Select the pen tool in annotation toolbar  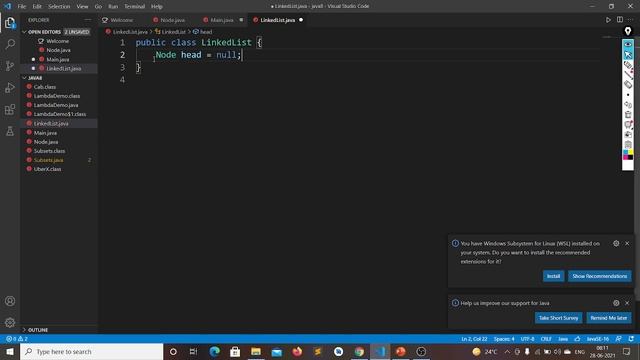(628, 65)
